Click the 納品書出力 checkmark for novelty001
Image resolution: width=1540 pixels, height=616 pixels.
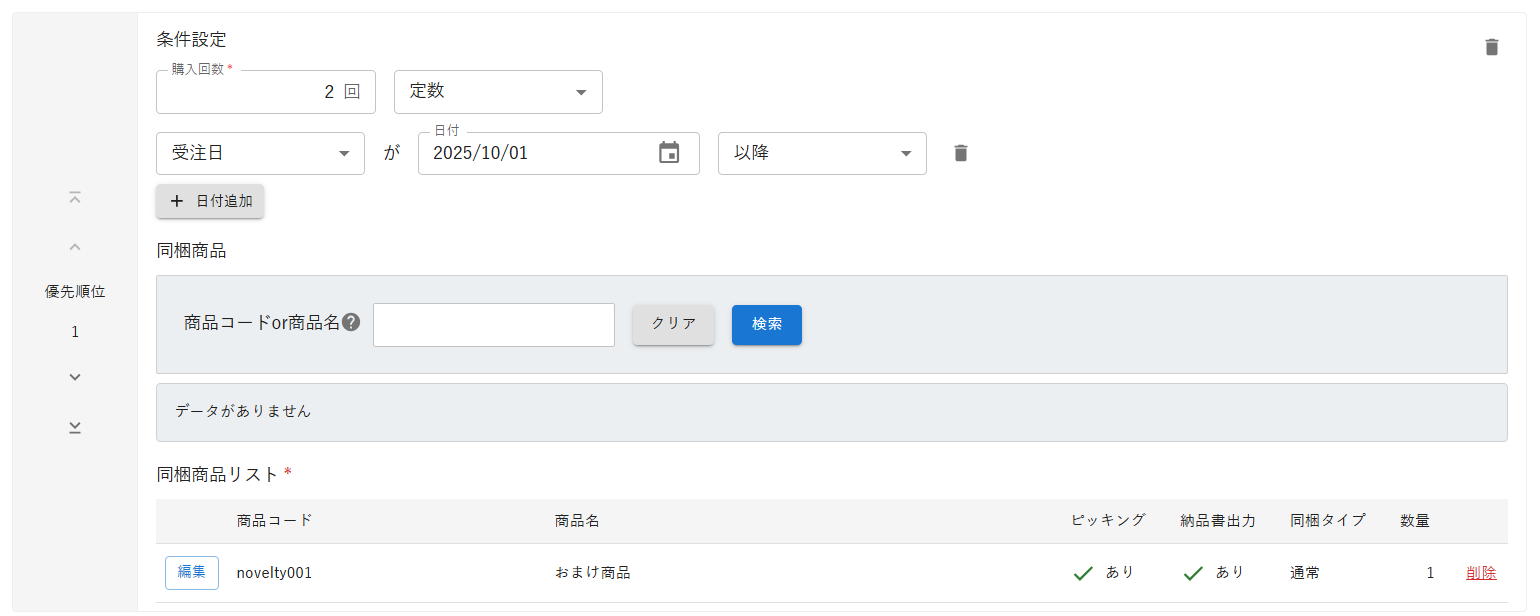[1192, 573]
